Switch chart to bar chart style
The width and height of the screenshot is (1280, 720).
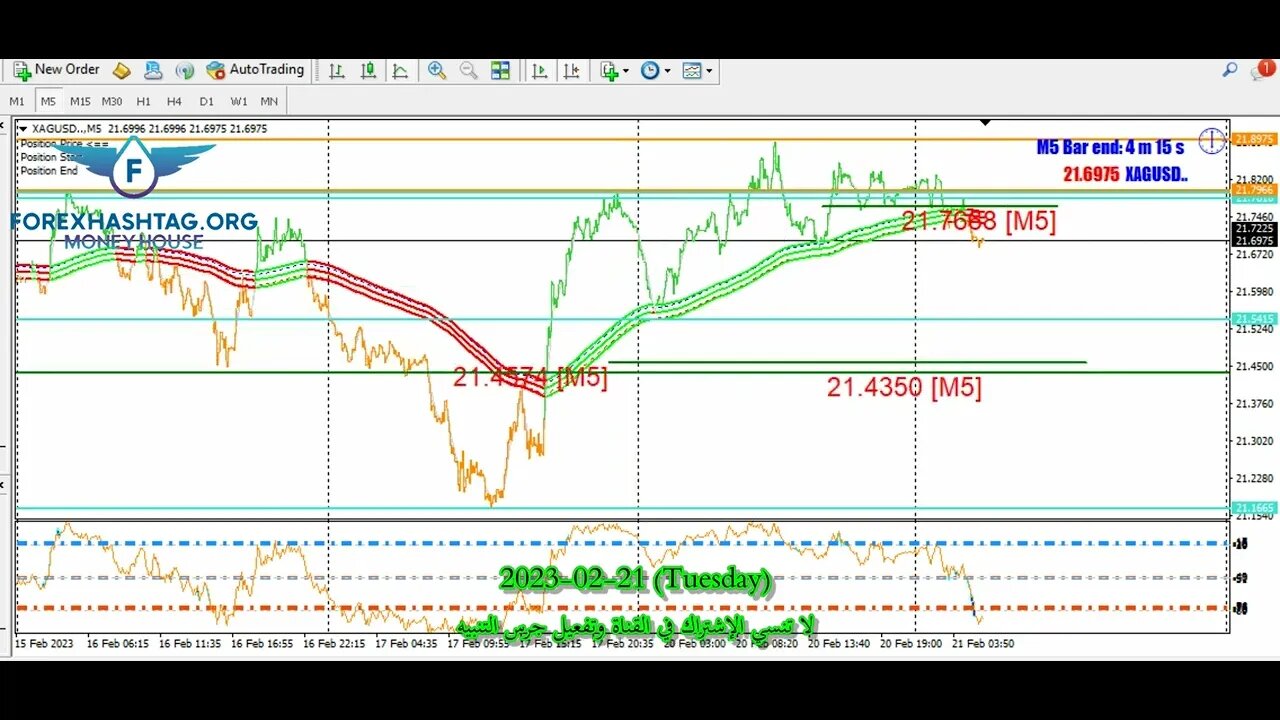[337, 70]
